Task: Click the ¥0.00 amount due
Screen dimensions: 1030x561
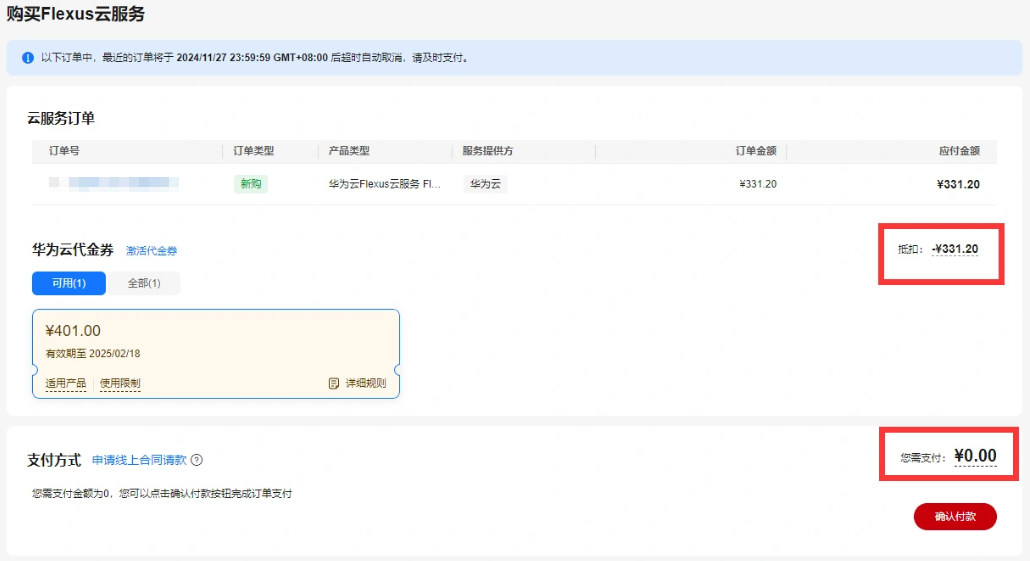Action: [x=975, y=456]
